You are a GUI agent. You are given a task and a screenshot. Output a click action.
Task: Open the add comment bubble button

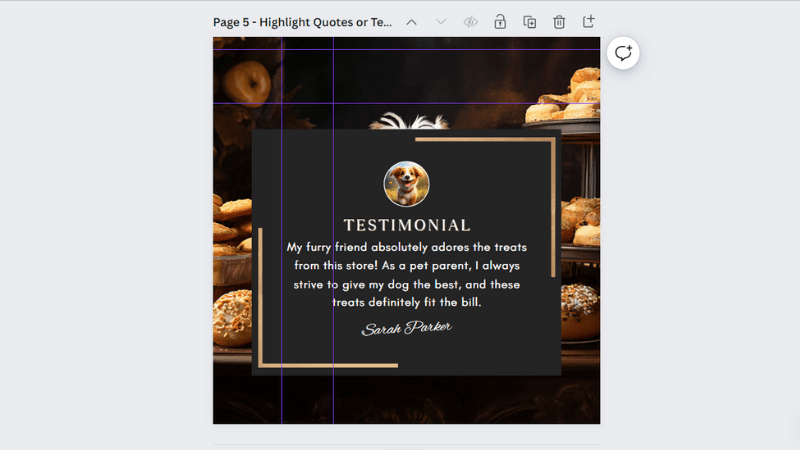623,53
